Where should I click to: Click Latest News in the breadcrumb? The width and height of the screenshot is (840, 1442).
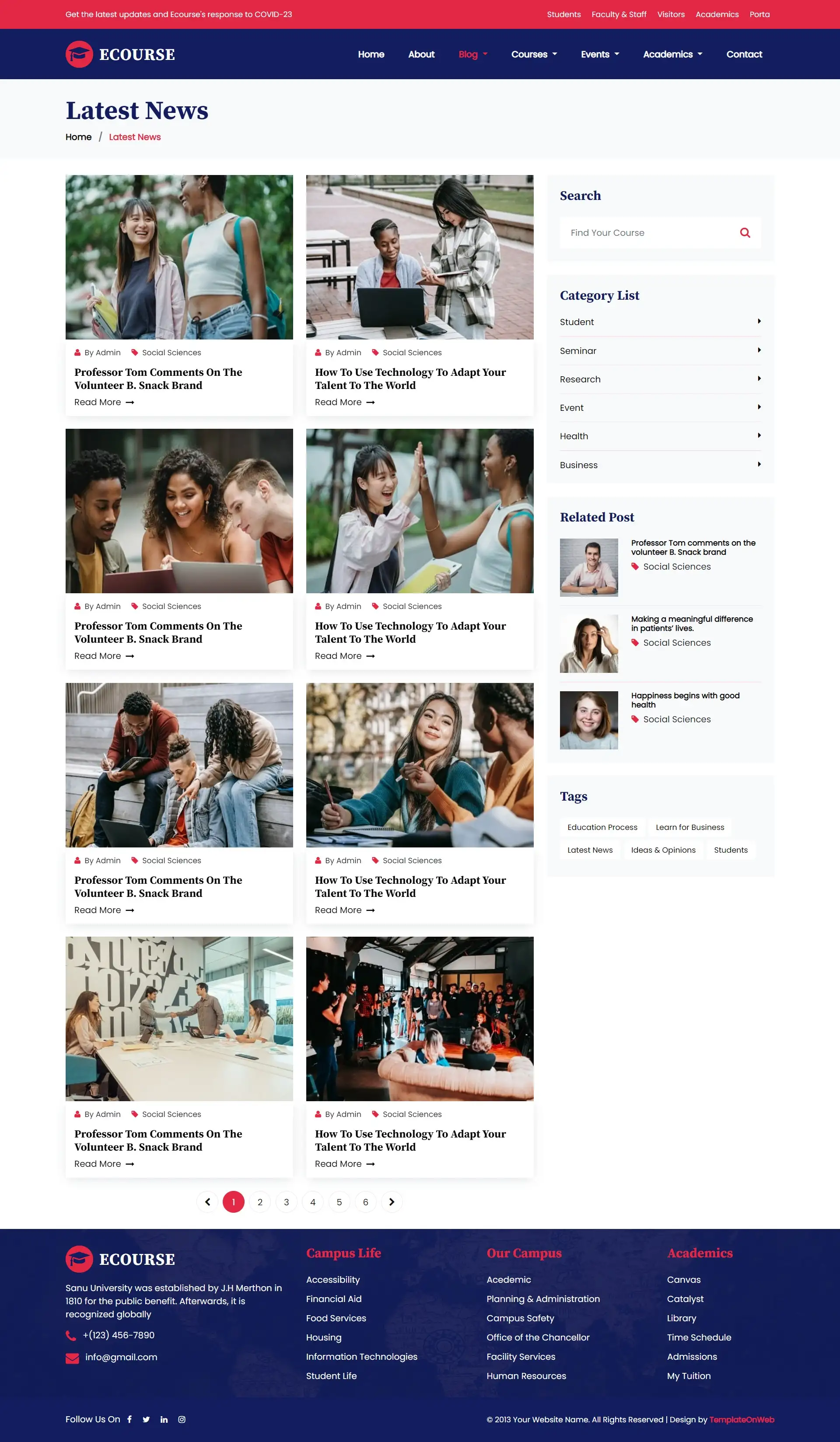coord(134,137)
